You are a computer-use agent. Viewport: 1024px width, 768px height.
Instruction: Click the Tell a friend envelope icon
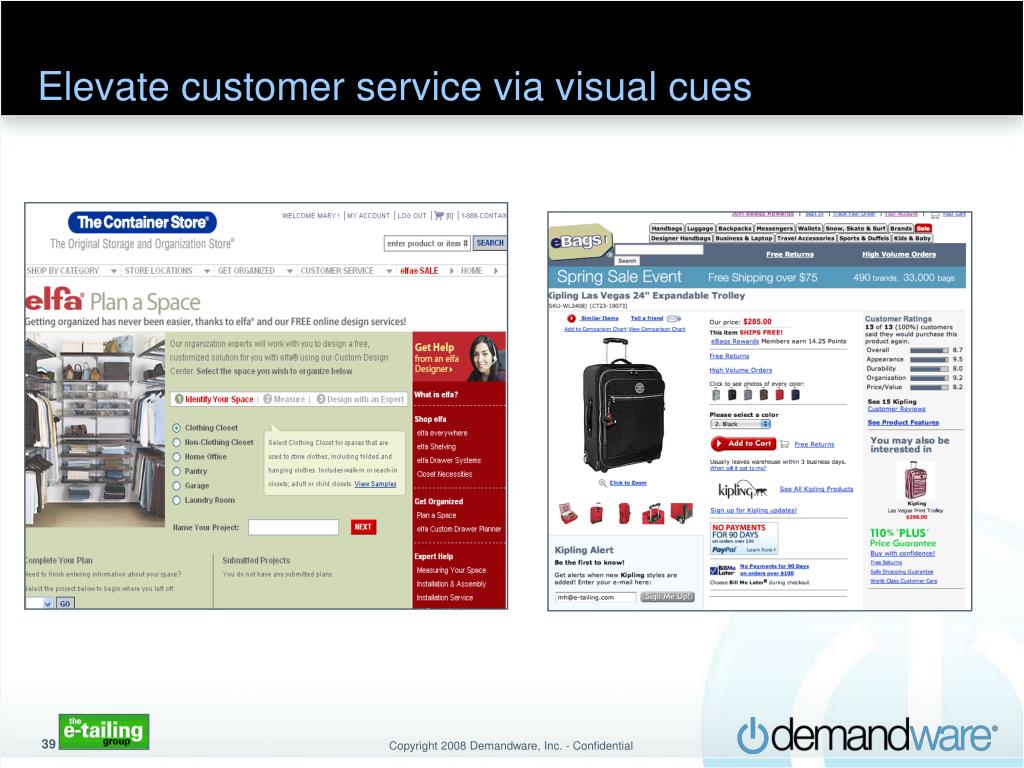[674, 319]
